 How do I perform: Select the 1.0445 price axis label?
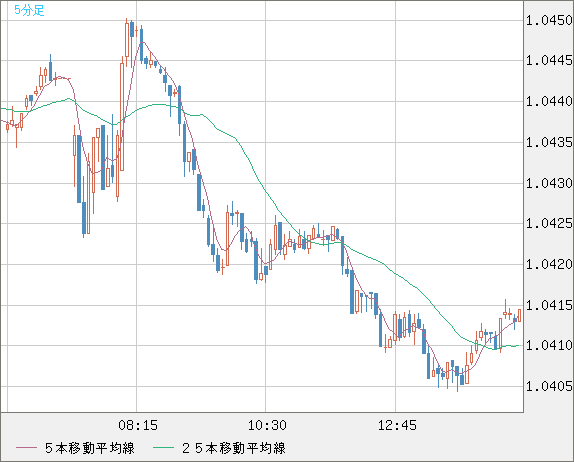click(x=549, y=60)
